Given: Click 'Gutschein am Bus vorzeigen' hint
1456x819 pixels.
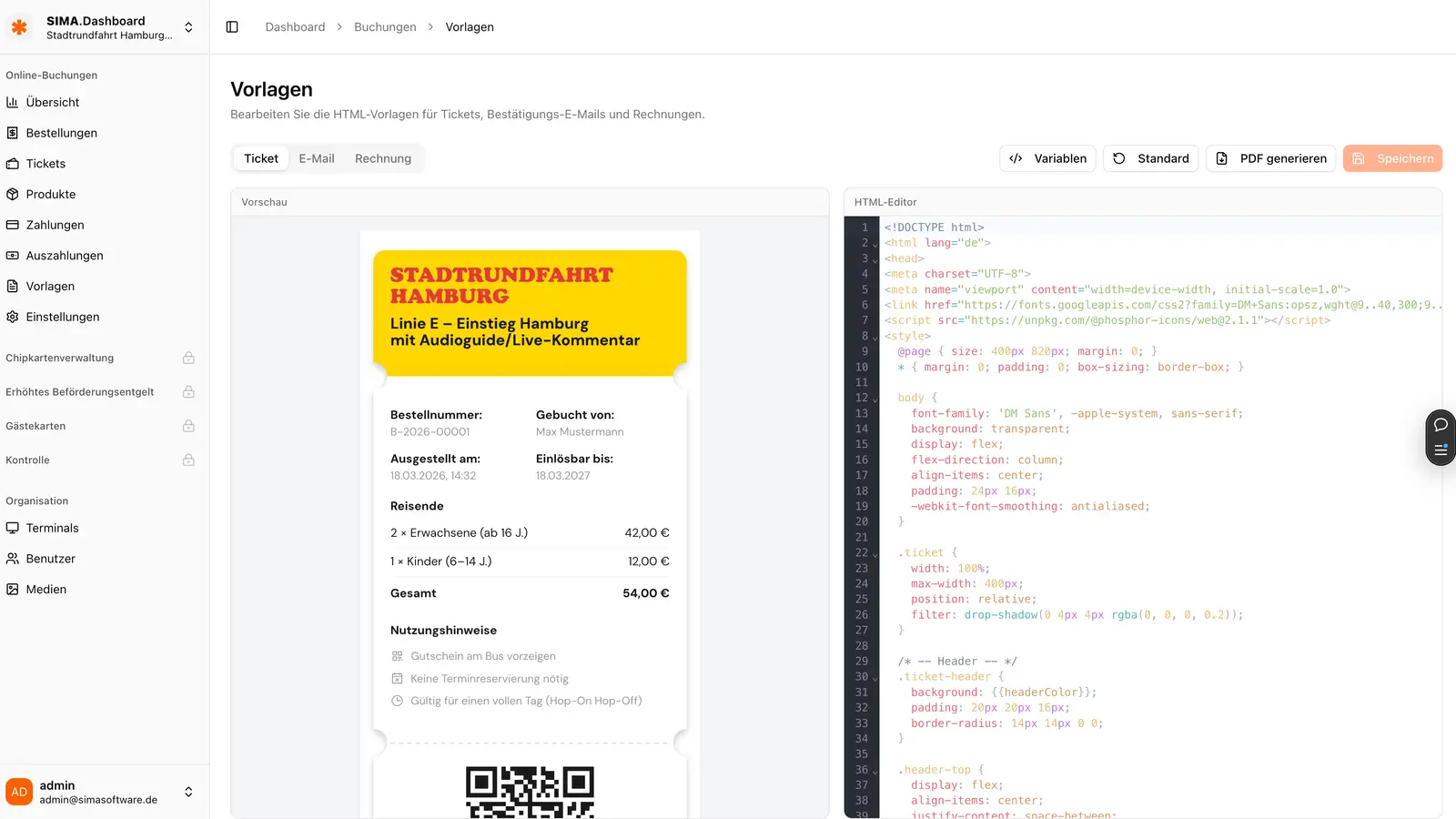Looking at the screenshot, I should (482, 656).
